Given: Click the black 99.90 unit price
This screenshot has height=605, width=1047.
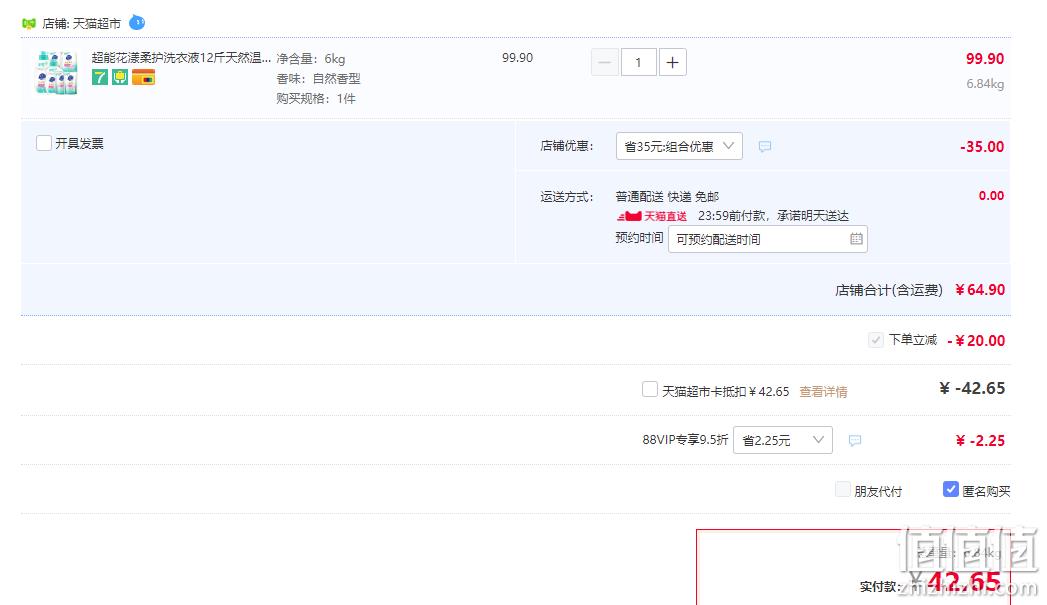Looking at the screenshot, I should (517, 58).
